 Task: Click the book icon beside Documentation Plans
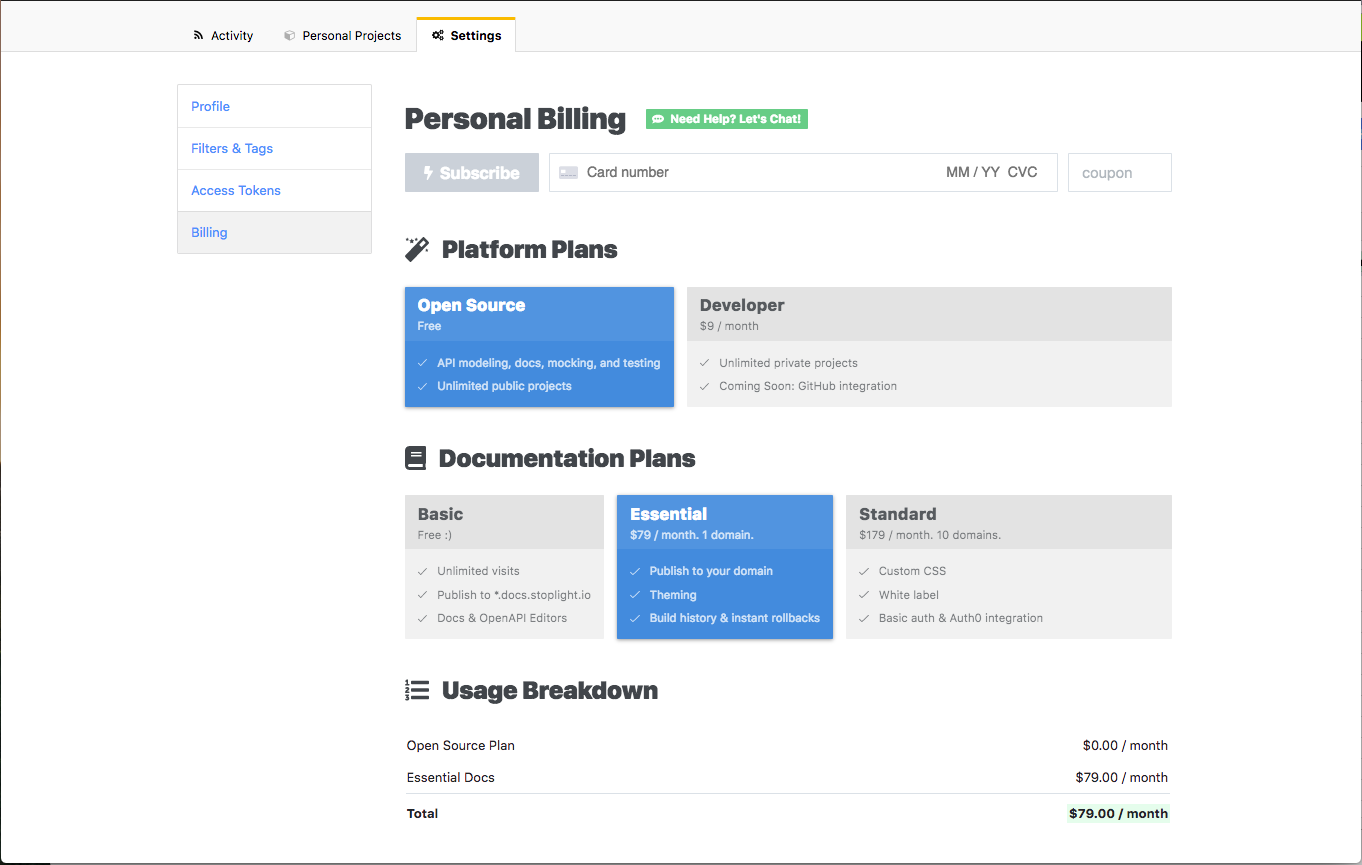pos(415,458)
